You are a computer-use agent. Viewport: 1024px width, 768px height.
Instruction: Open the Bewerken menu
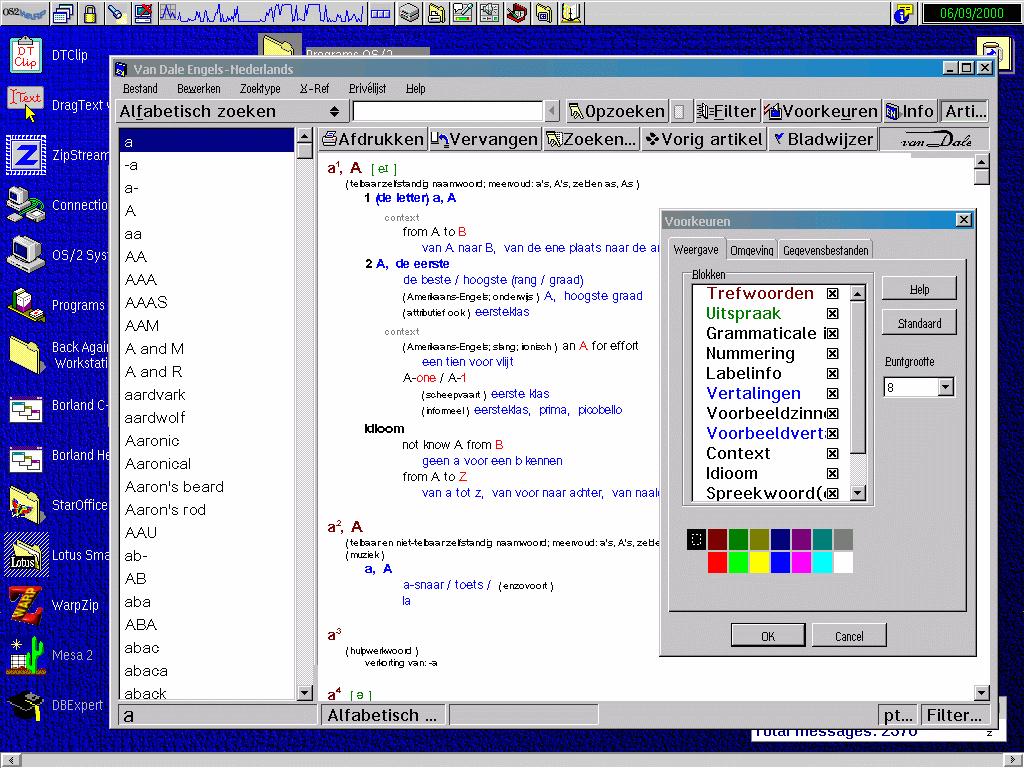click(x=199, y=89)
